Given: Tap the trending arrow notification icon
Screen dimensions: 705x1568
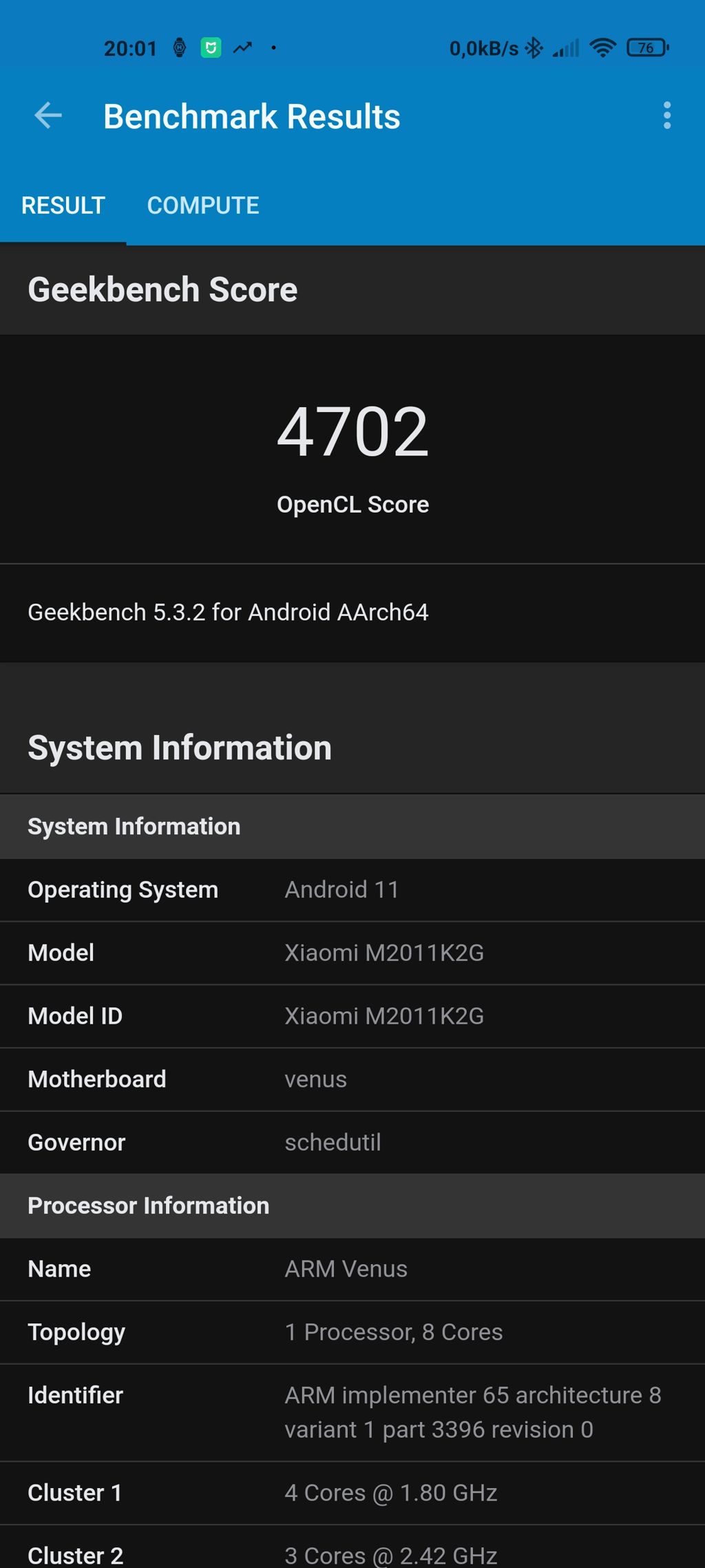Looking at the screenshot, I should 242,48.
